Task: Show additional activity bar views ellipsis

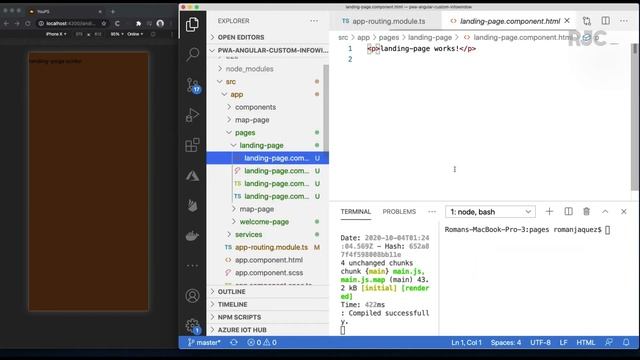Action: [x=192, y=266]
